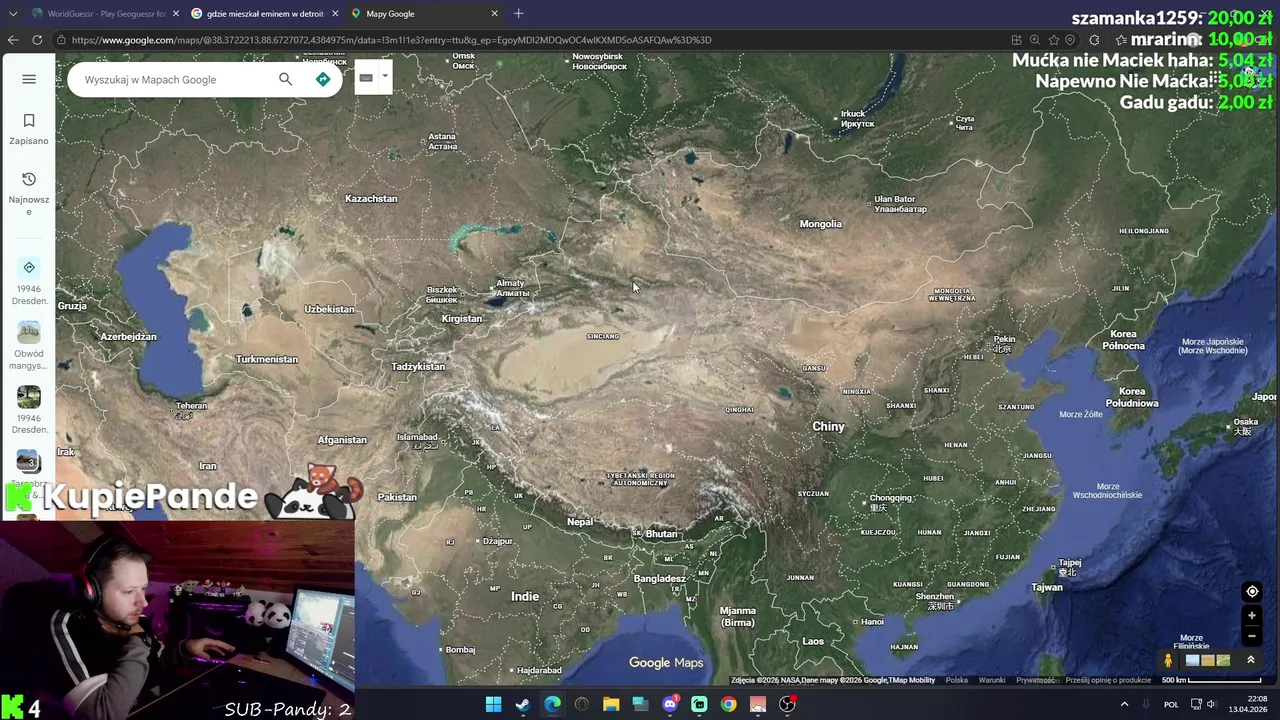Click the Tajwan label on the map
The width and height of the screenshot is (1280, 720).
tap(1047, 587)
